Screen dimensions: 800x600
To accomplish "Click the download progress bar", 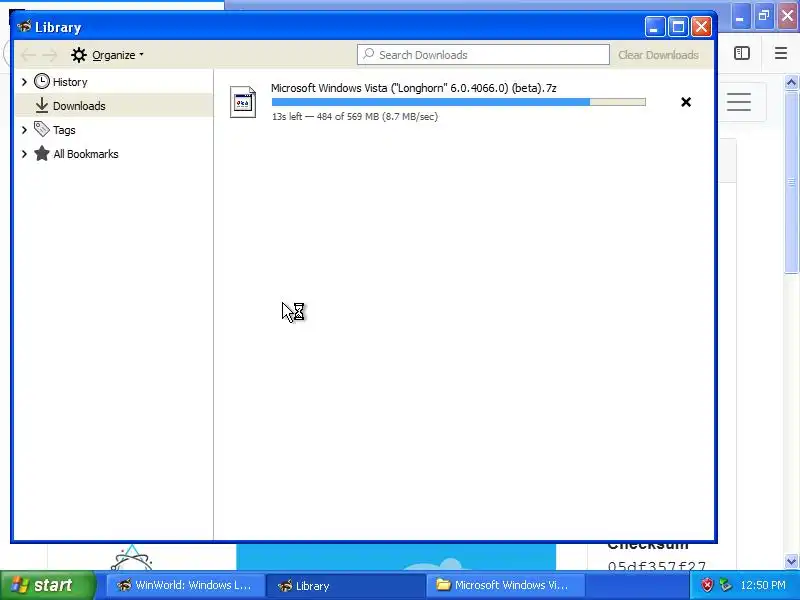I will click(459, 102).
